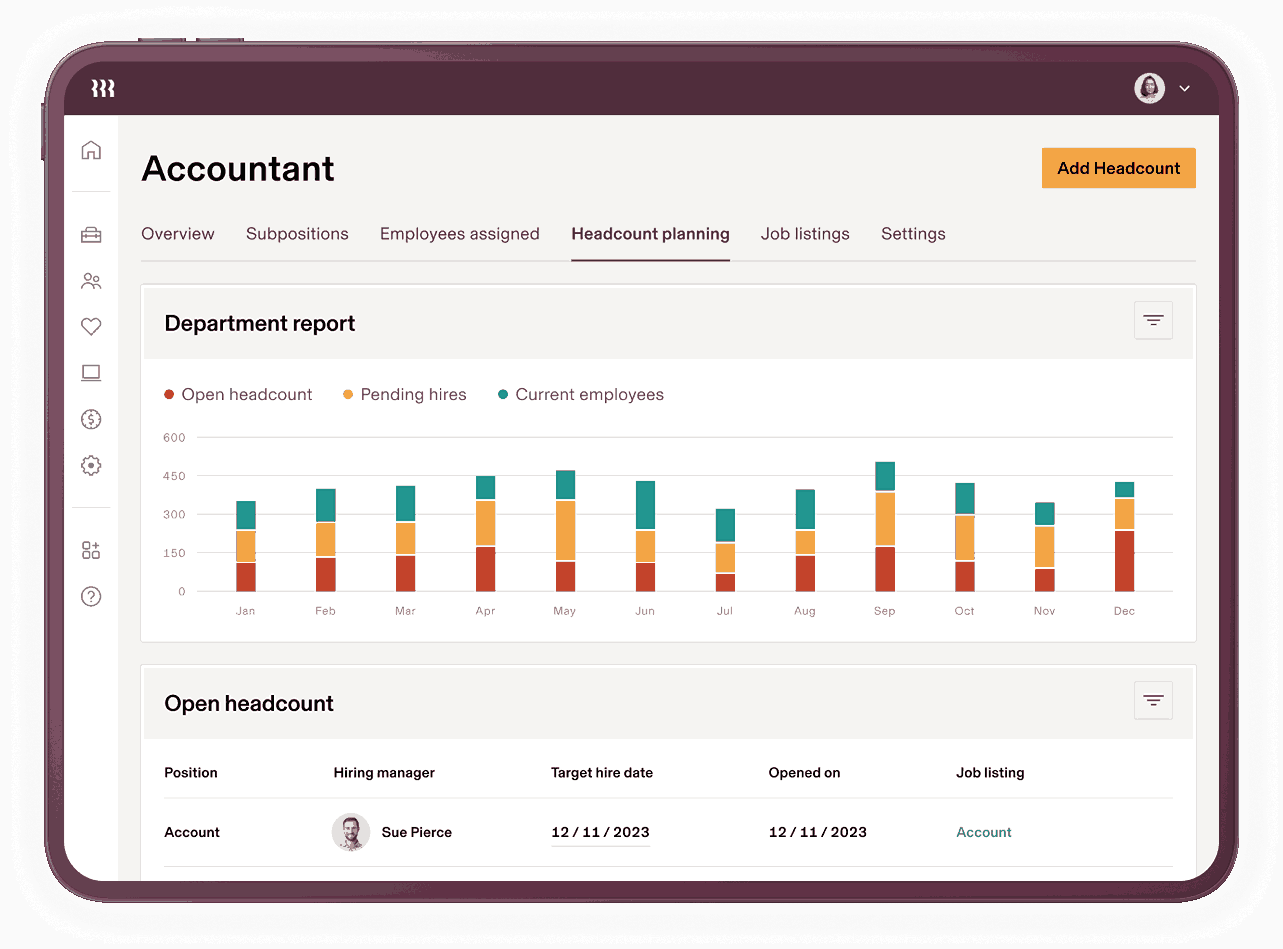This screenshot has width=1283, height=949.
Task: Open the filter on the Open headcount table
Action: 1153,701
